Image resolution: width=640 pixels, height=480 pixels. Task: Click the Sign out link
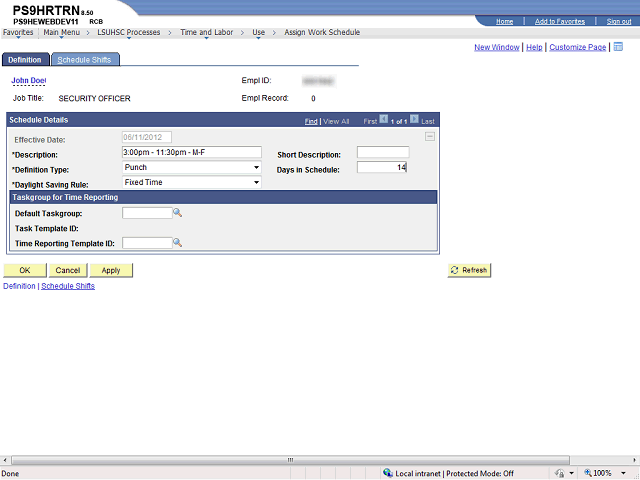click(x=619, y=21)
